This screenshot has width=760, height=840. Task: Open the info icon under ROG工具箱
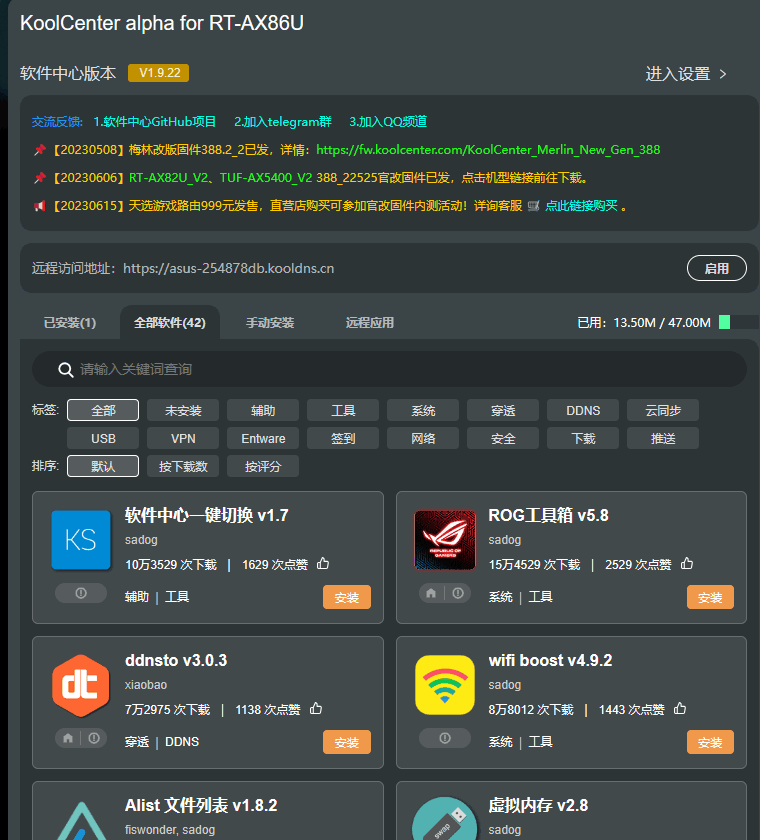[458, 593]
